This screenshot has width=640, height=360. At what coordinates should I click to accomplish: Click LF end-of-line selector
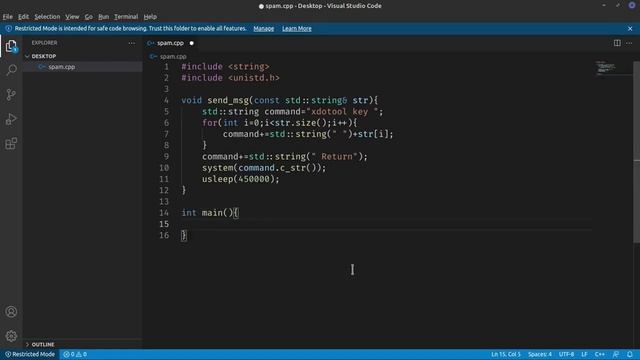coord(584,354)
